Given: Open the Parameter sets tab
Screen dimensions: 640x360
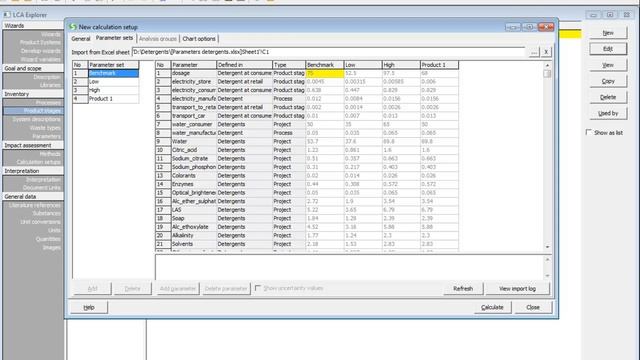Looking at the screenshot, I should coord(114,38).
